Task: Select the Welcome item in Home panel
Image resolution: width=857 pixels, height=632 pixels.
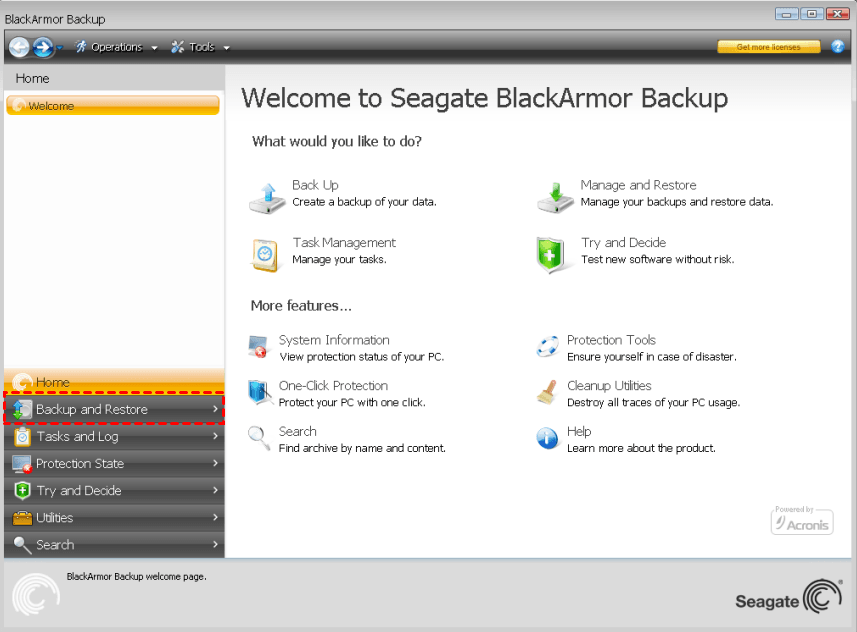Action: pyautogui.click(x=112, y=106)
